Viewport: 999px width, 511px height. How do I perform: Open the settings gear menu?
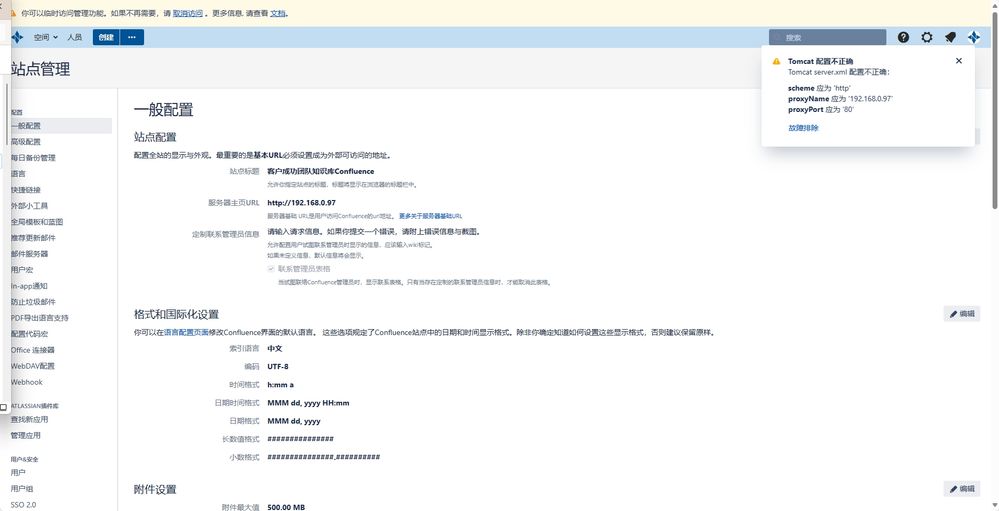(x=927, y=38)
